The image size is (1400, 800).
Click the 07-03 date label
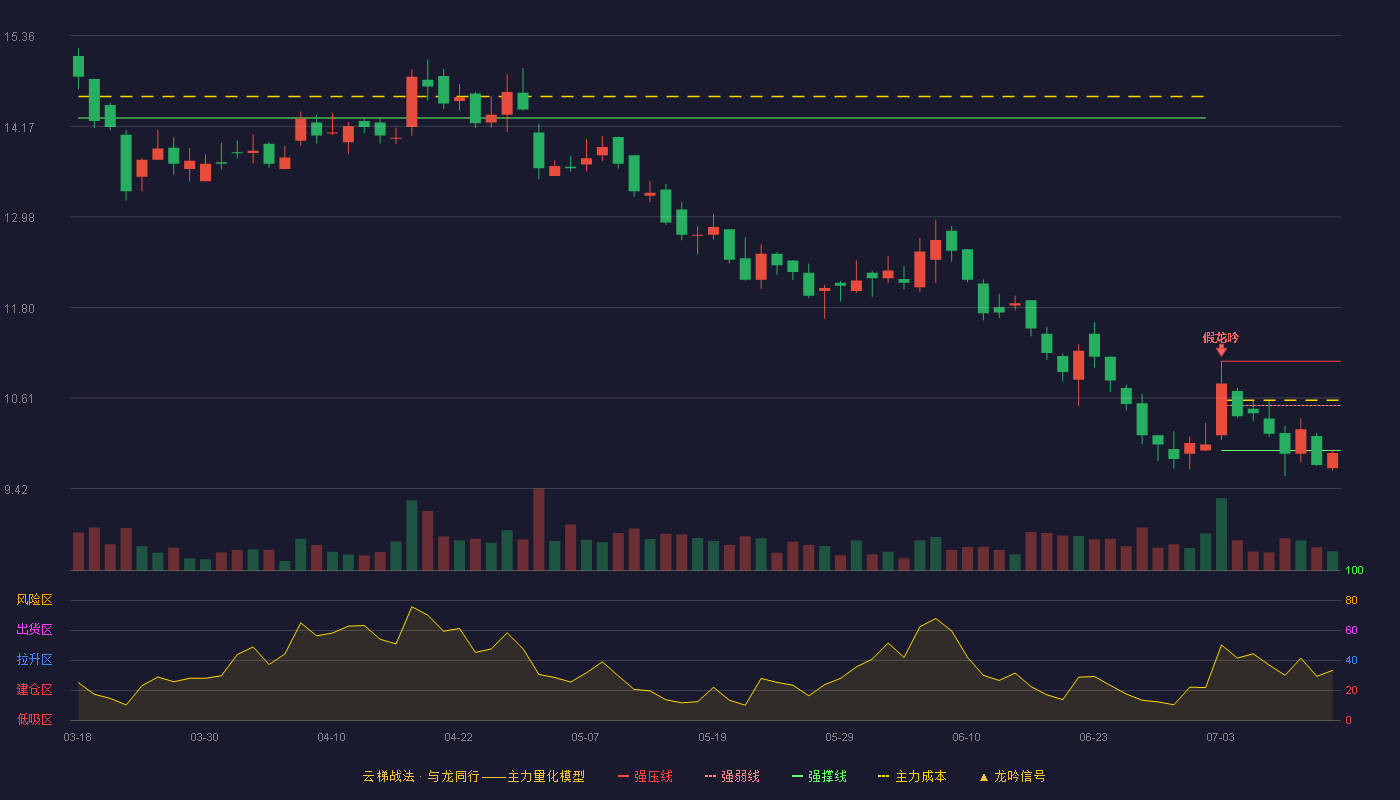[x=1220, y=737]
